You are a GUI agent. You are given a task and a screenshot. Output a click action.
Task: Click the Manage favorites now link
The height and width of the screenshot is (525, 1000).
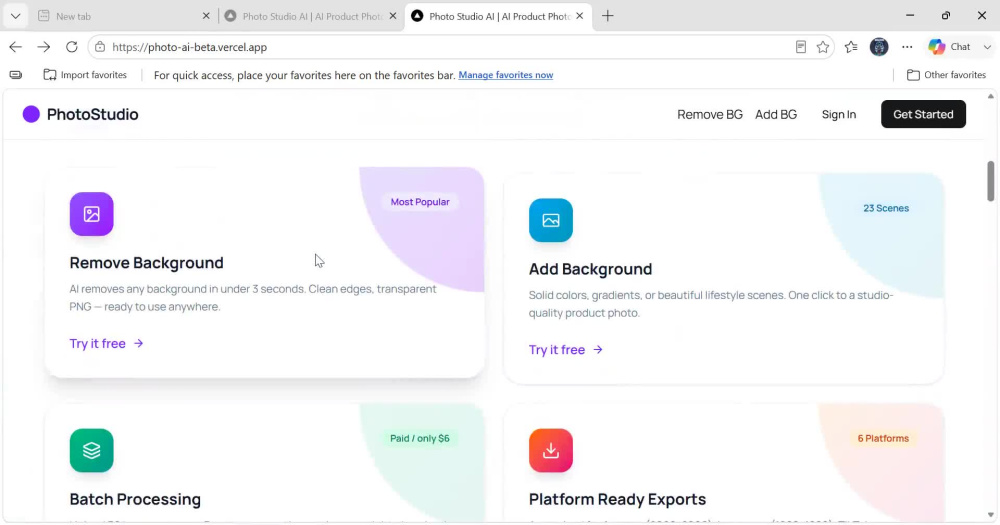(506, 75)
